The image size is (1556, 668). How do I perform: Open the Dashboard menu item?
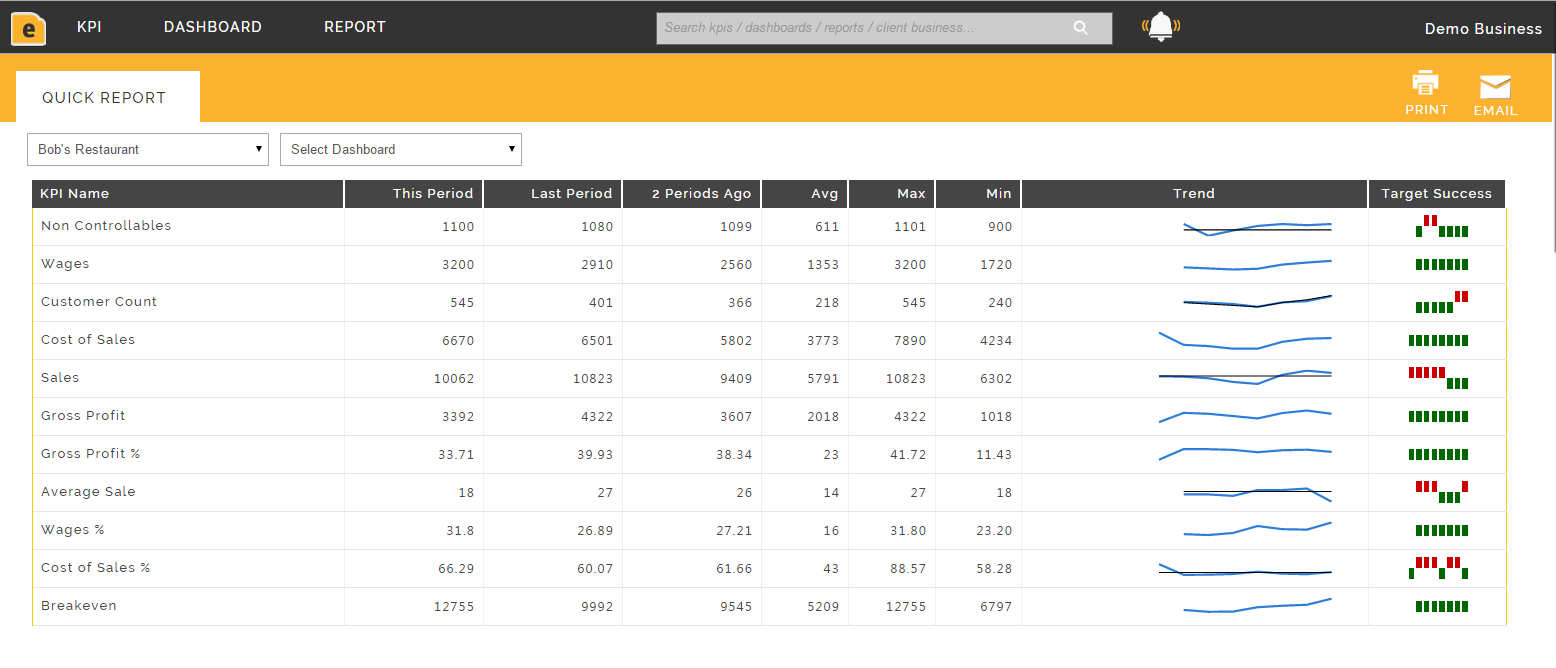212,27
